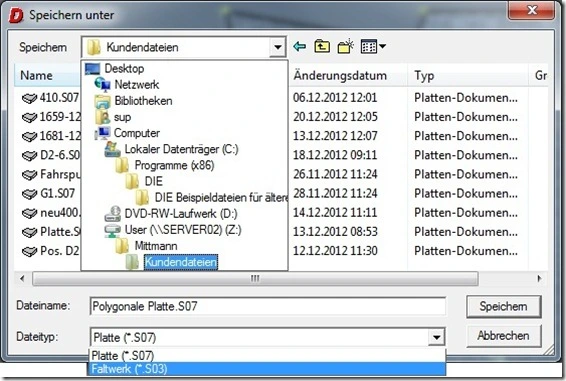This screenshot has height=381, width=566.
Task: Go back using the green arrow icon
Action: [300, 47]
